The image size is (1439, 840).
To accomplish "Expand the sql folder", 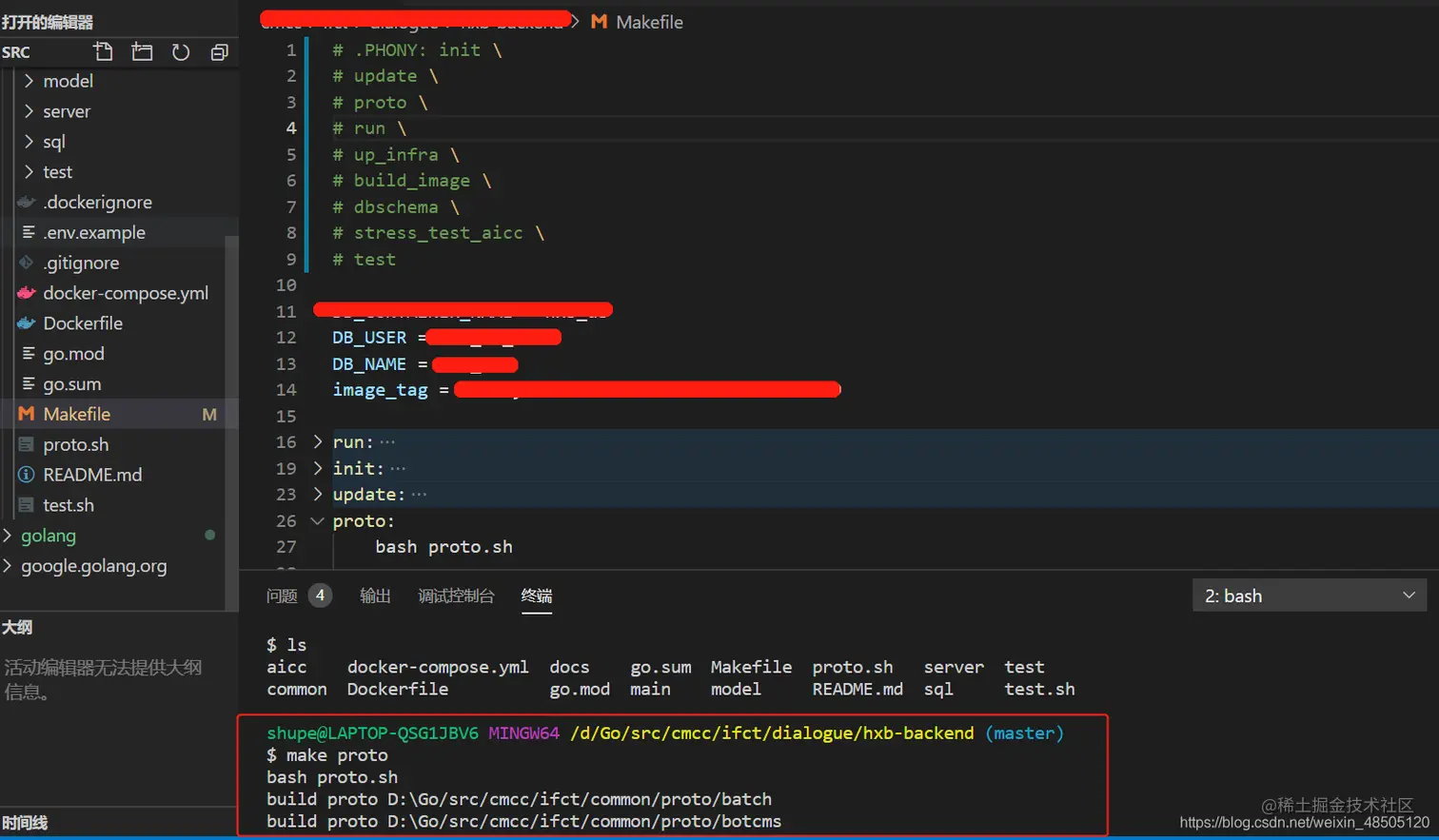I will point(29,142).
